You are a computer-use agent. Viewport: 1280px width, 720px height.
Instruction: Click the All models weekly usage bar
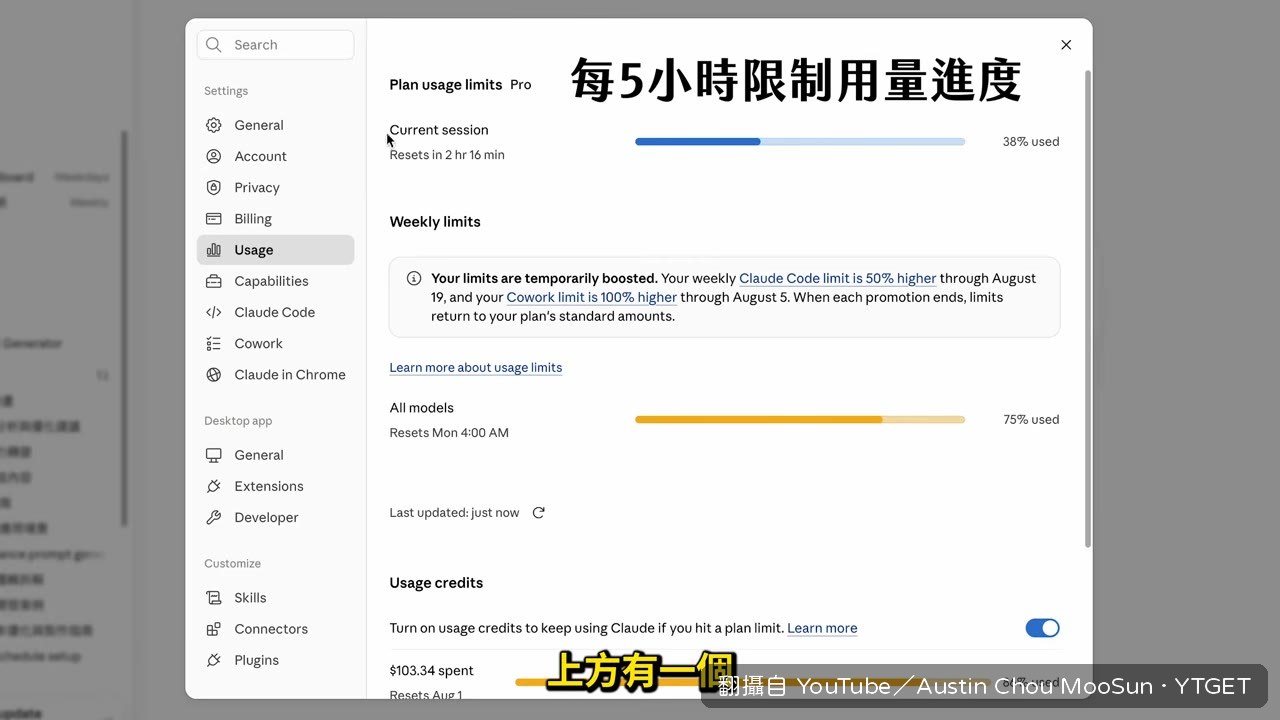800,420
